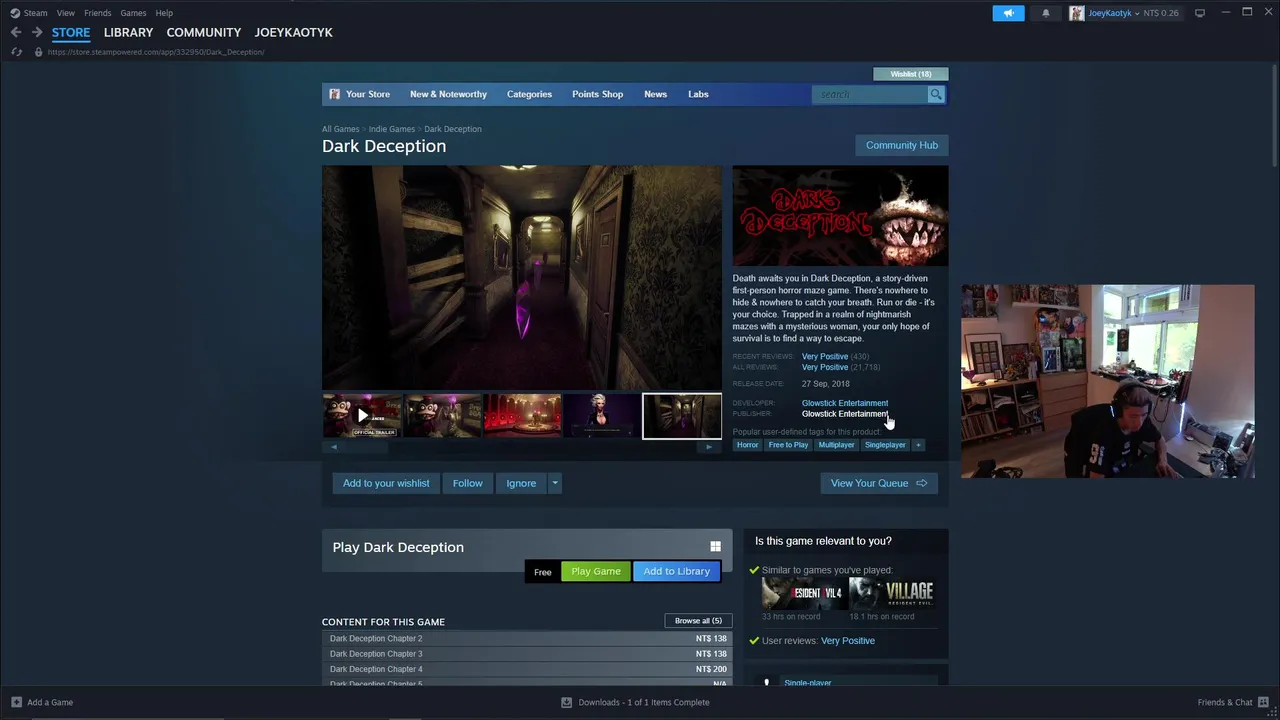Viewport: 1280px width, 720px height.
Task: Select the Horror tag
Action: 748,445
